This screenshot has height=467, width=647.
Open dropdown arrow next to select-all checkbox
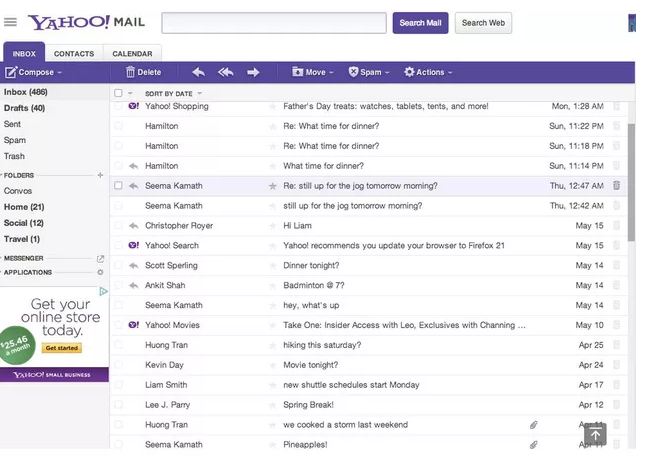click(x=130, y=93)
